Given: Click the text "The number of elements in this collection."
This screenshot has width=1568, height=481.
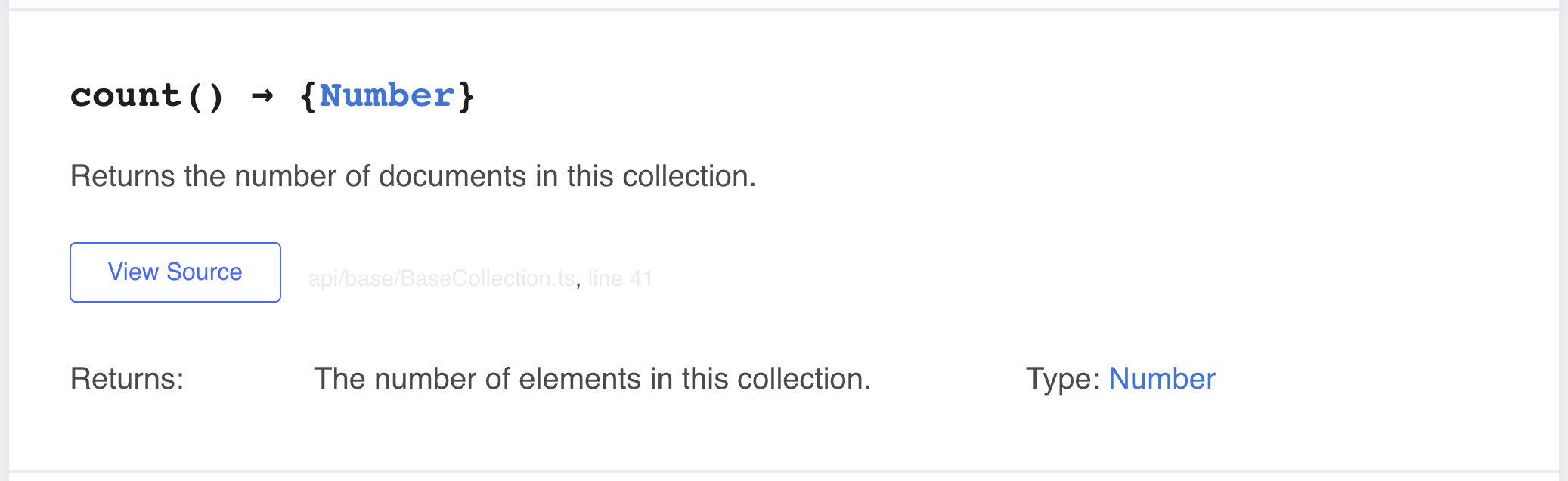Looking at the screenshot, I should pyautogui.click(x=592, y=379).
